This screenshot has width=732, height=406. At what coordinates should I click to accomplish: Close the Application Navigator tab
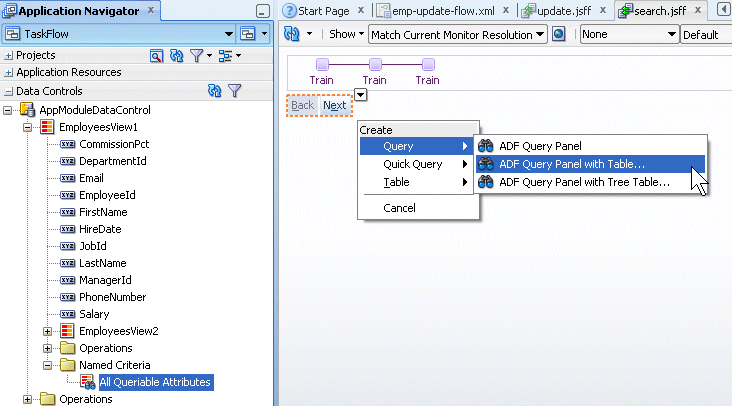pos(151,10)
